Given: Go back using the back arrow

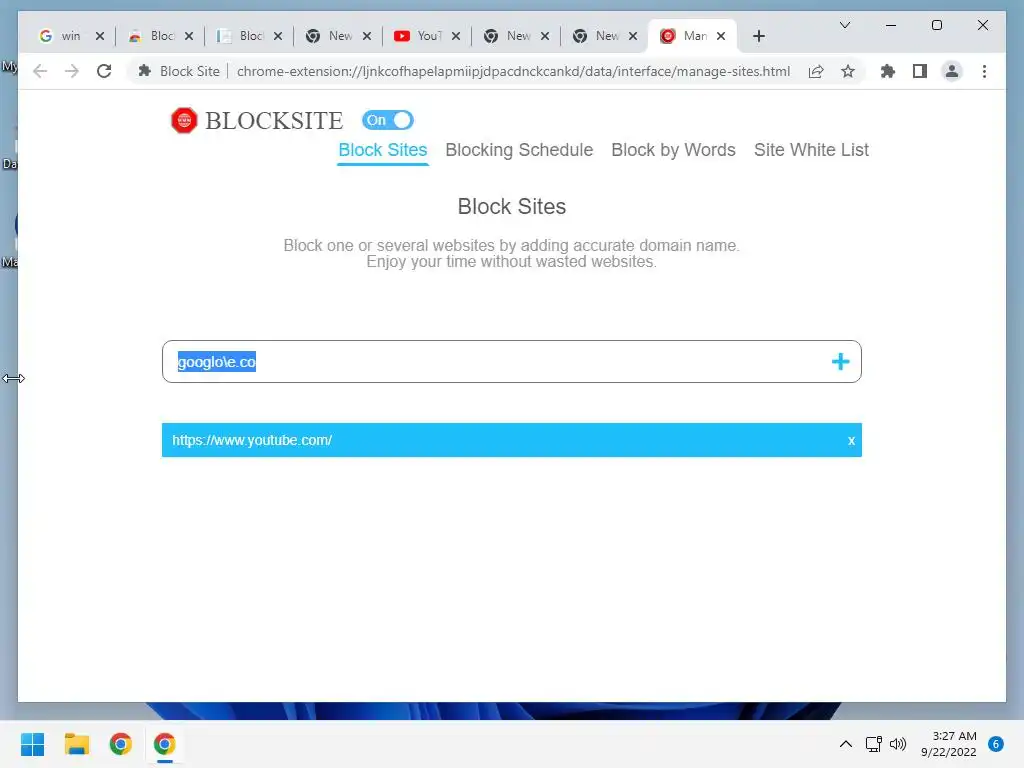Looking at the screenshot, I should coord(40,71).
